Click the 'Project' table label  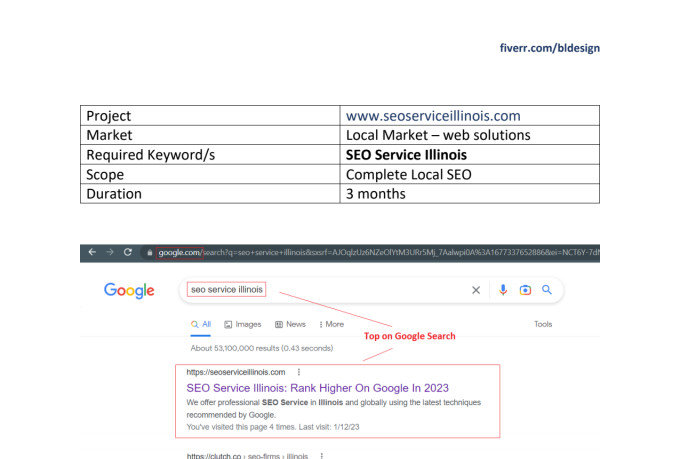coord(108,116)
